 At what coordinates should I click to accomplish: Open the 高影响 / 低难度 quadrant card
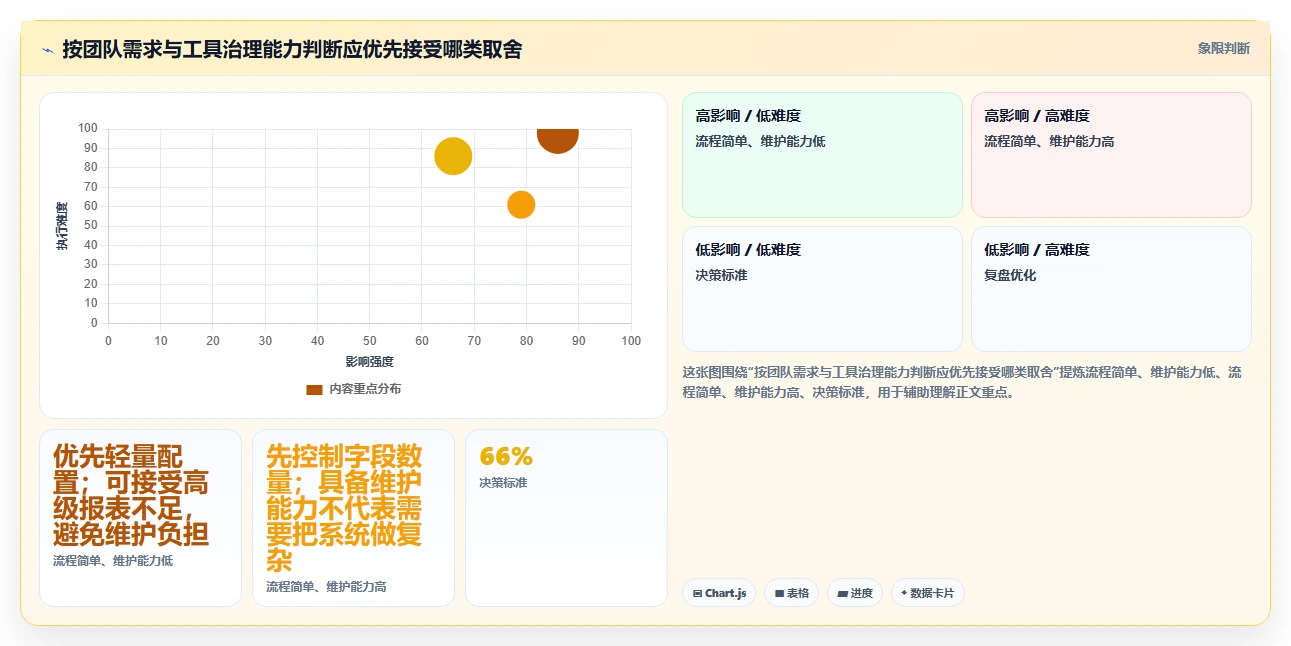coord(822,155)
